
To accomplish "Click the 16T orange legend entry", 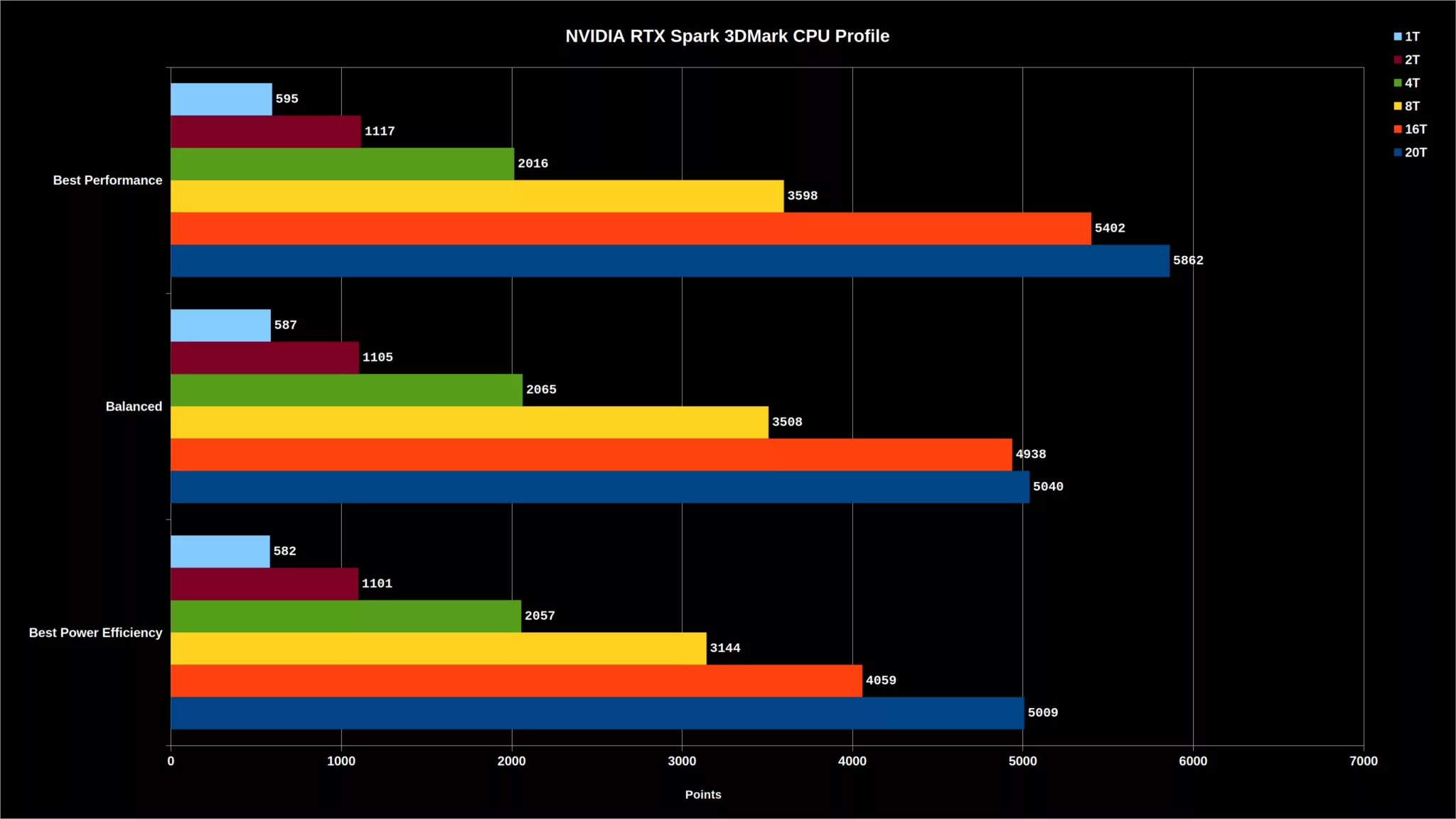I will [x=1410, y=129].
